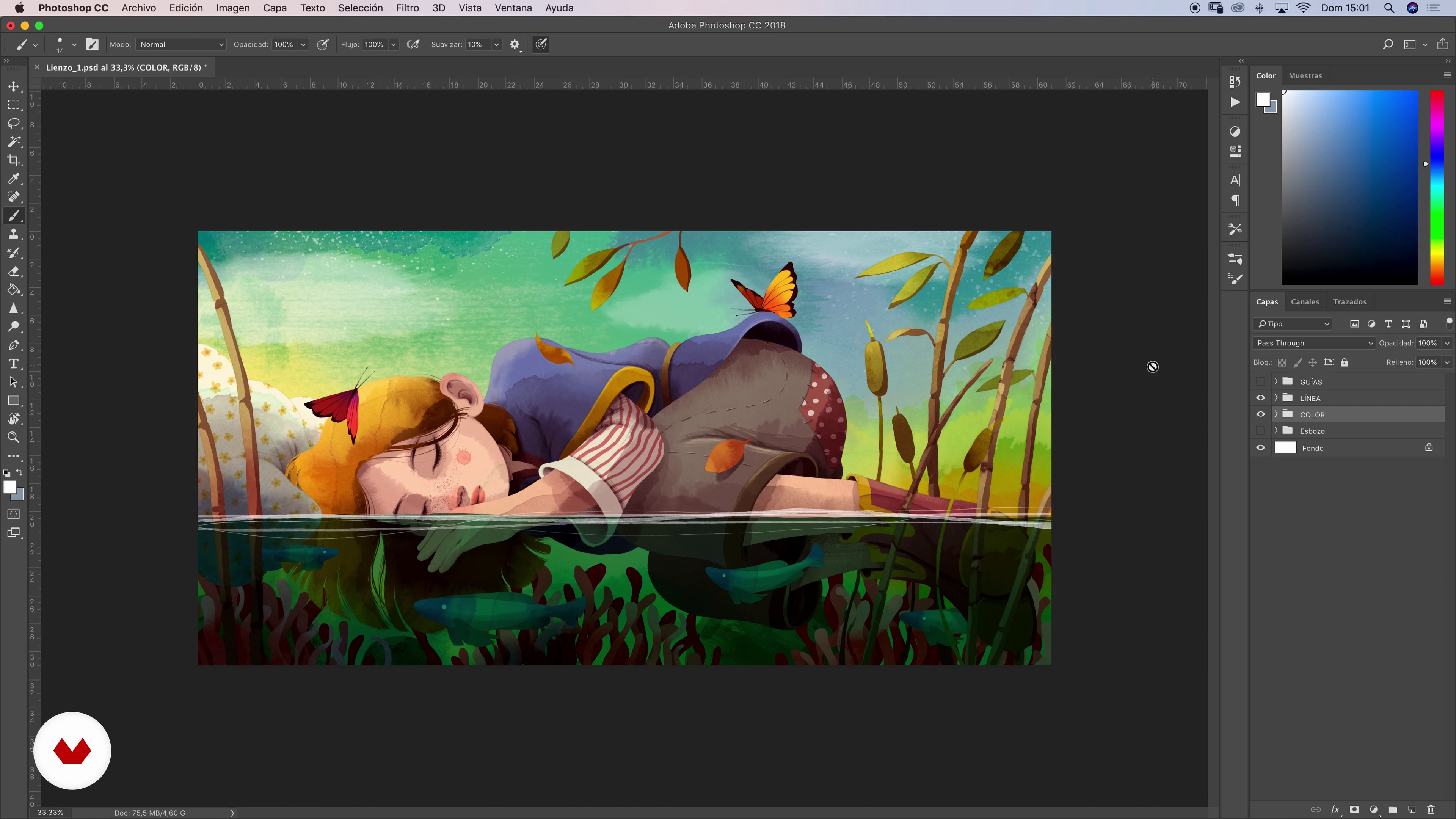Select the Crop tool
The image size is (1456, 819).
(x=14, y=160)
